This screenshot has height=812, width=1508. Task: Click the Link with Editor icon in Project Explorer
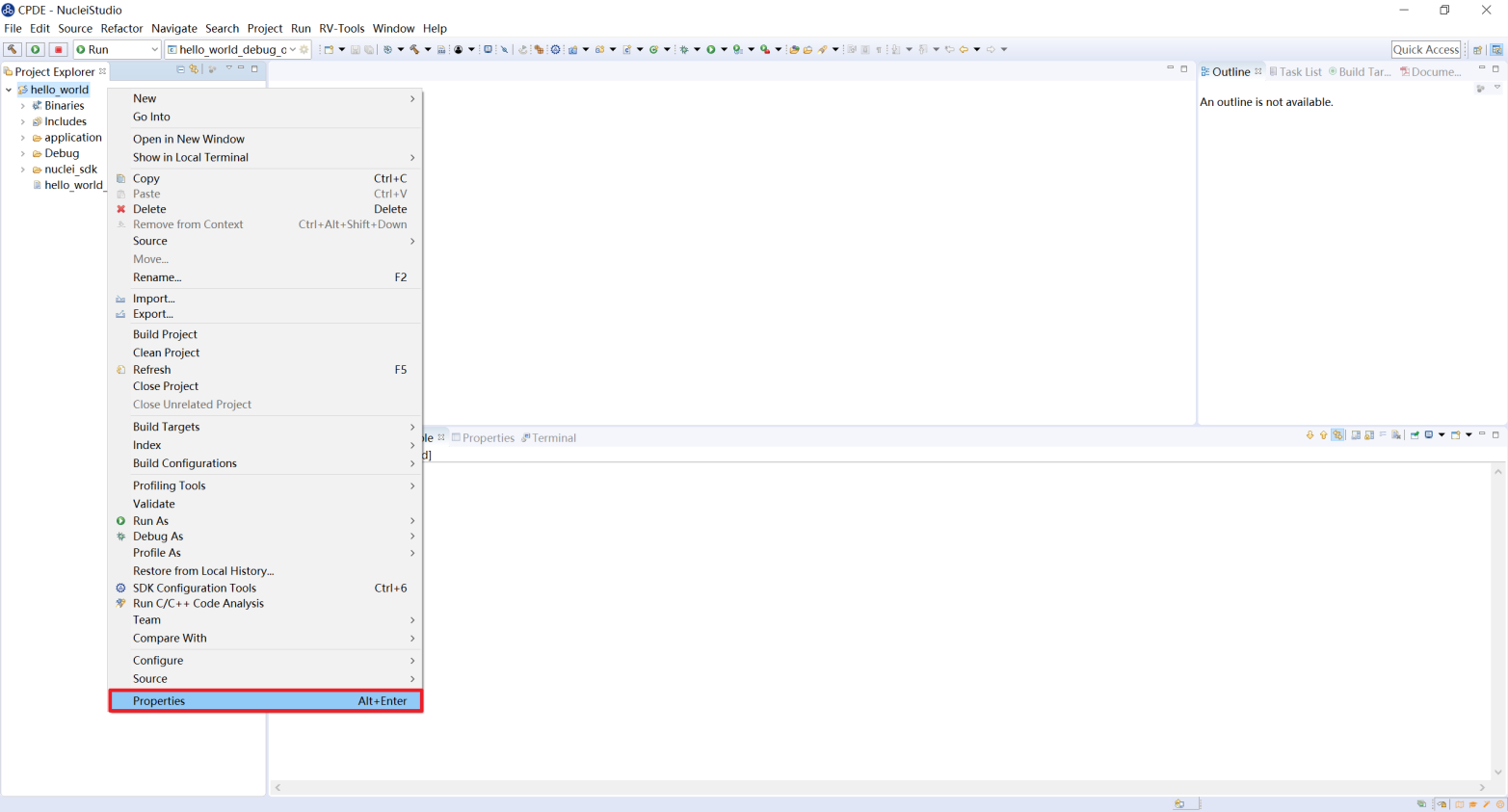tap(194, 69)
